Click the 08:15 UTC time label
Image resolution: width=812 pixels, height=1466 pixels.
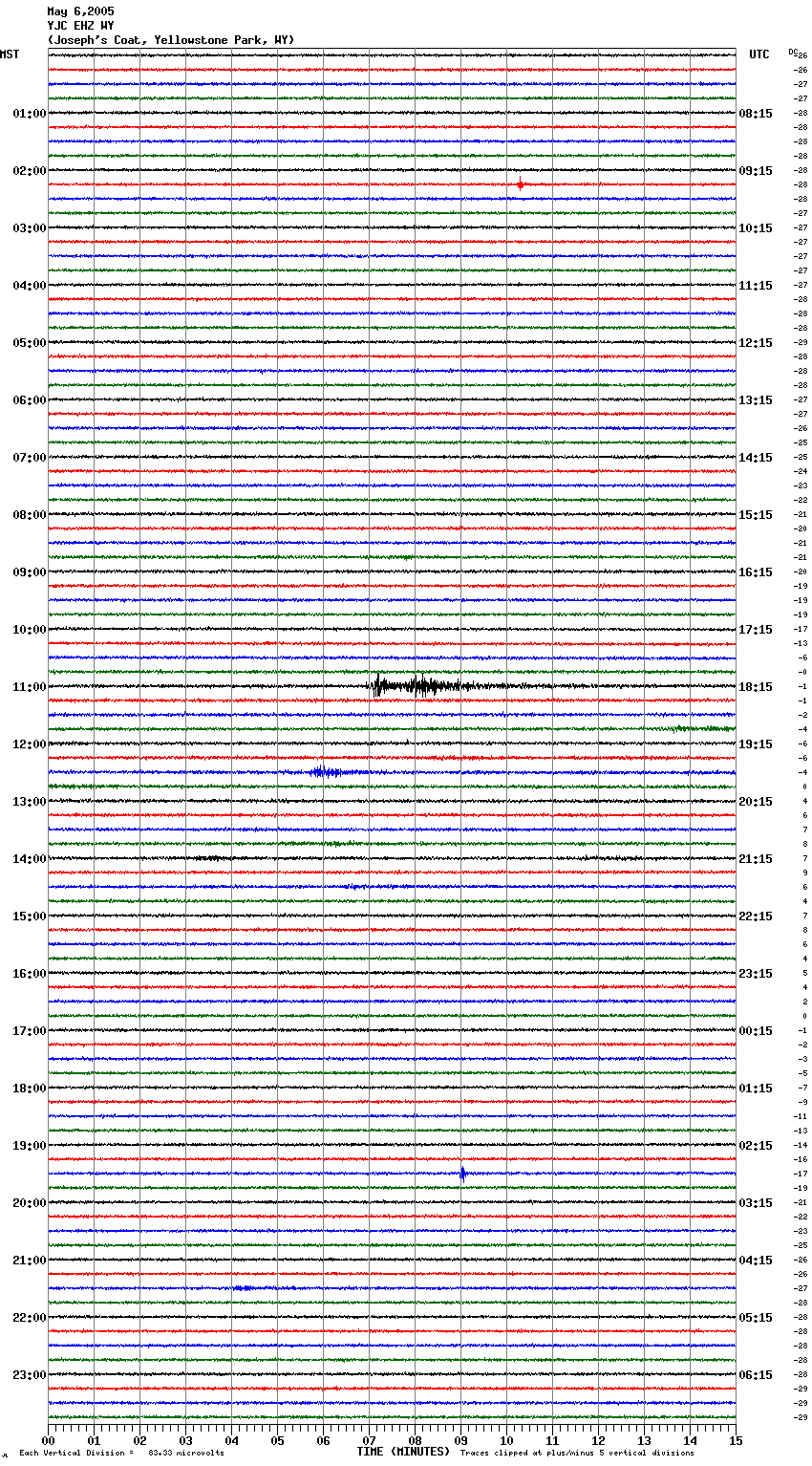(756, 114)
